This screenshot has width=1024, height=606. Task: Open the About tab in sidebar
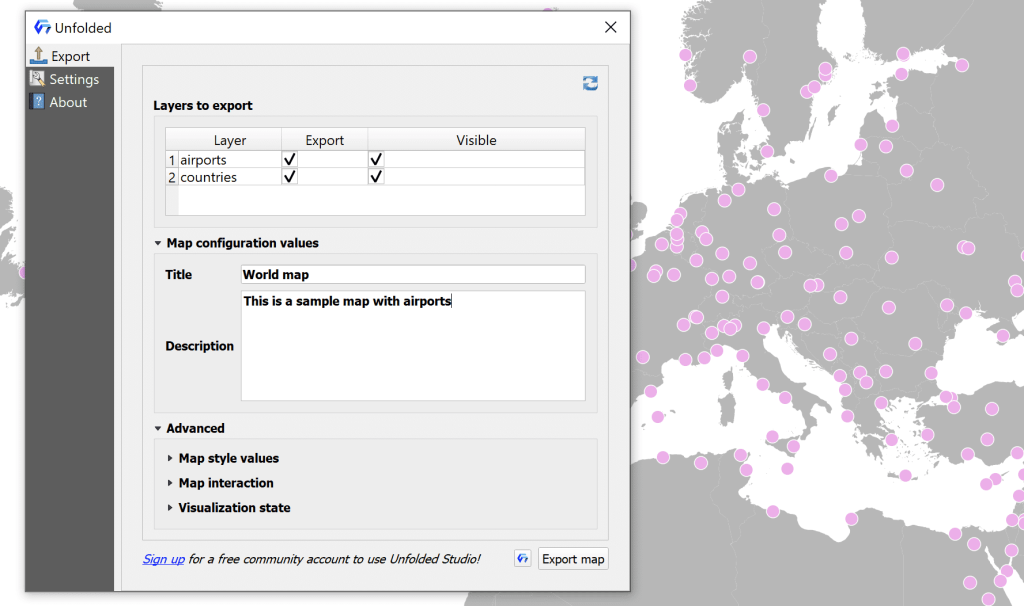pos(70,102)
